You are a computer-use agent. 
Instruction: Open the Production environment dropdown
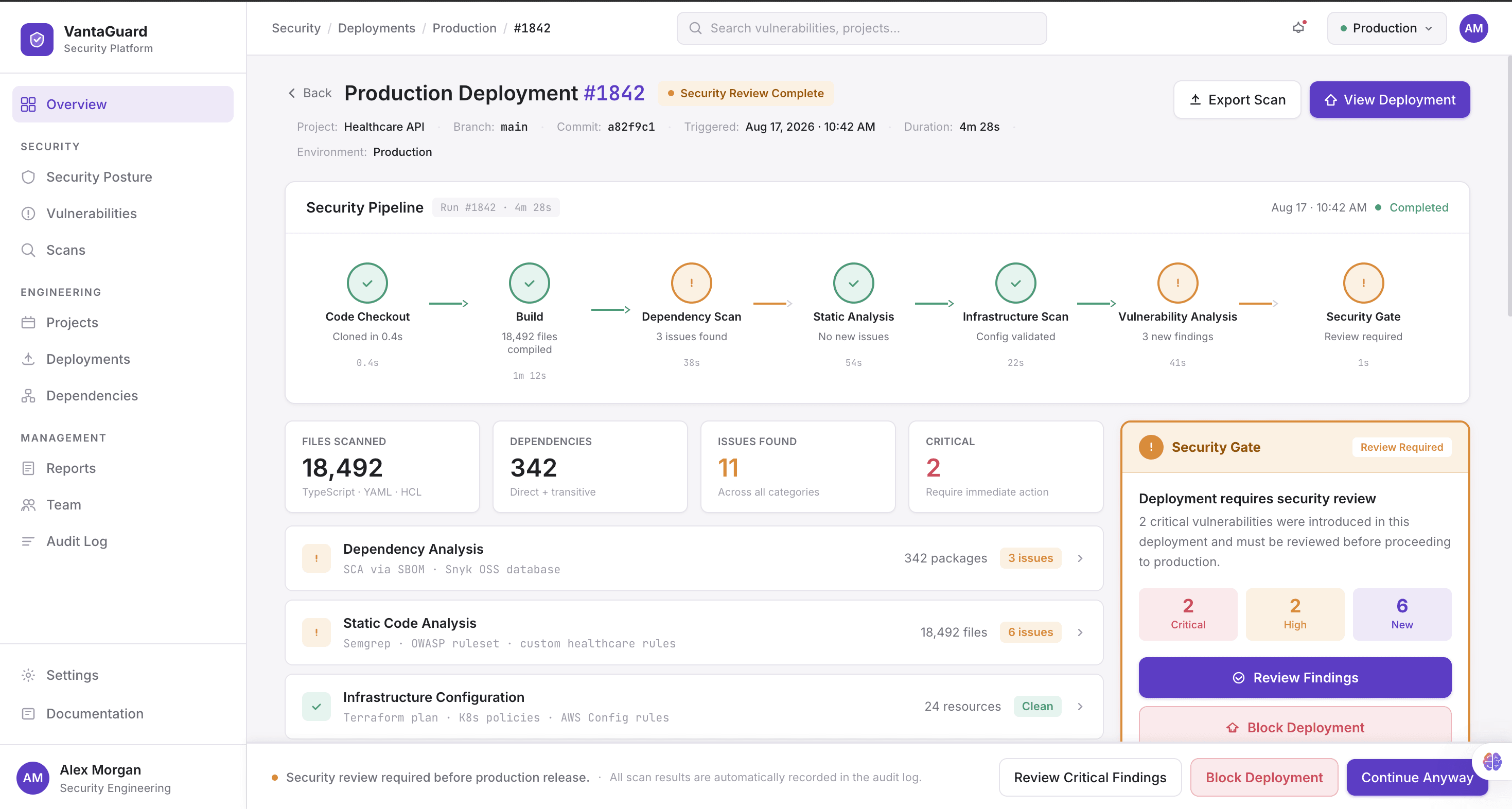1386,28
